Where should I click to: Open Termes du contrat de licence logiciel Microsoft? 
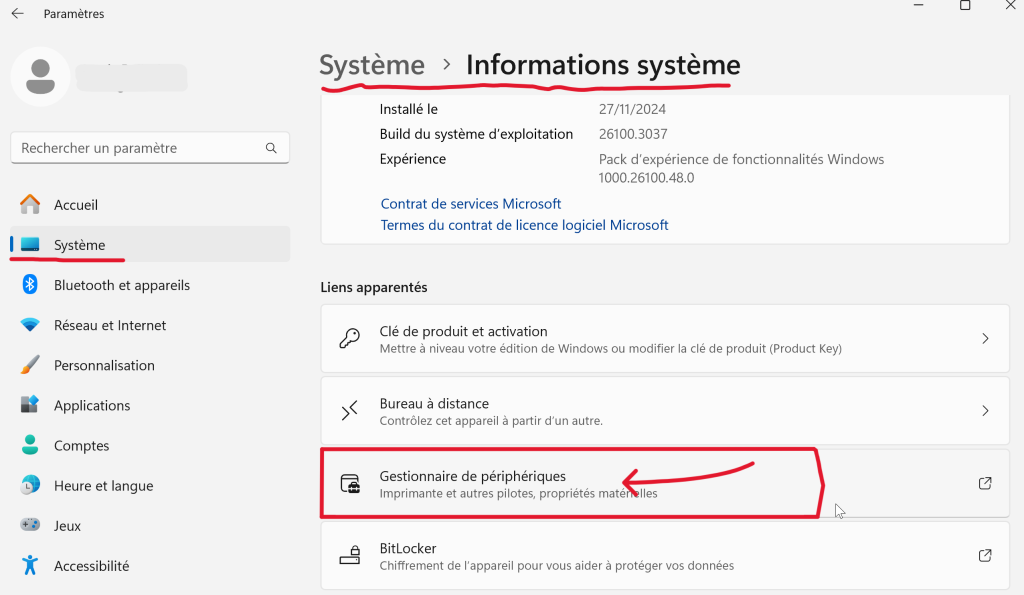(523, 225)
